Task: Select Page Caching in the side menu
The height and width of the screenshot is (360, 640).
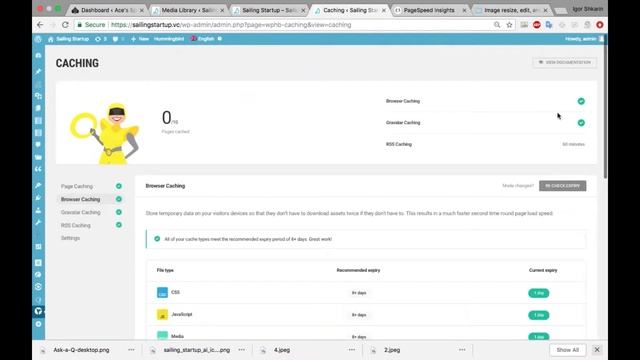Action: click(77, 186)
